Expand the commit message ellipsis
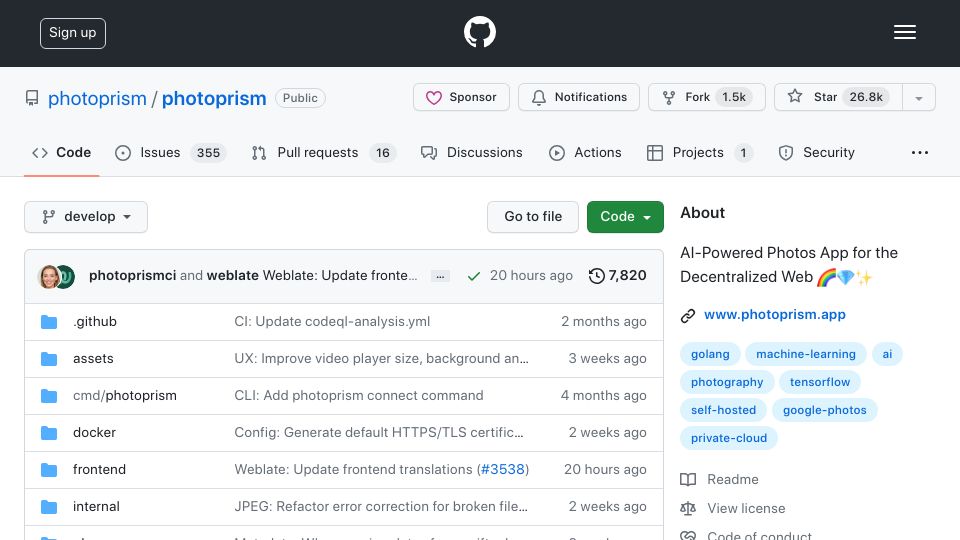The width and height of the screenshot is (960, 540). pyautogui.click(x=440, y=277)
